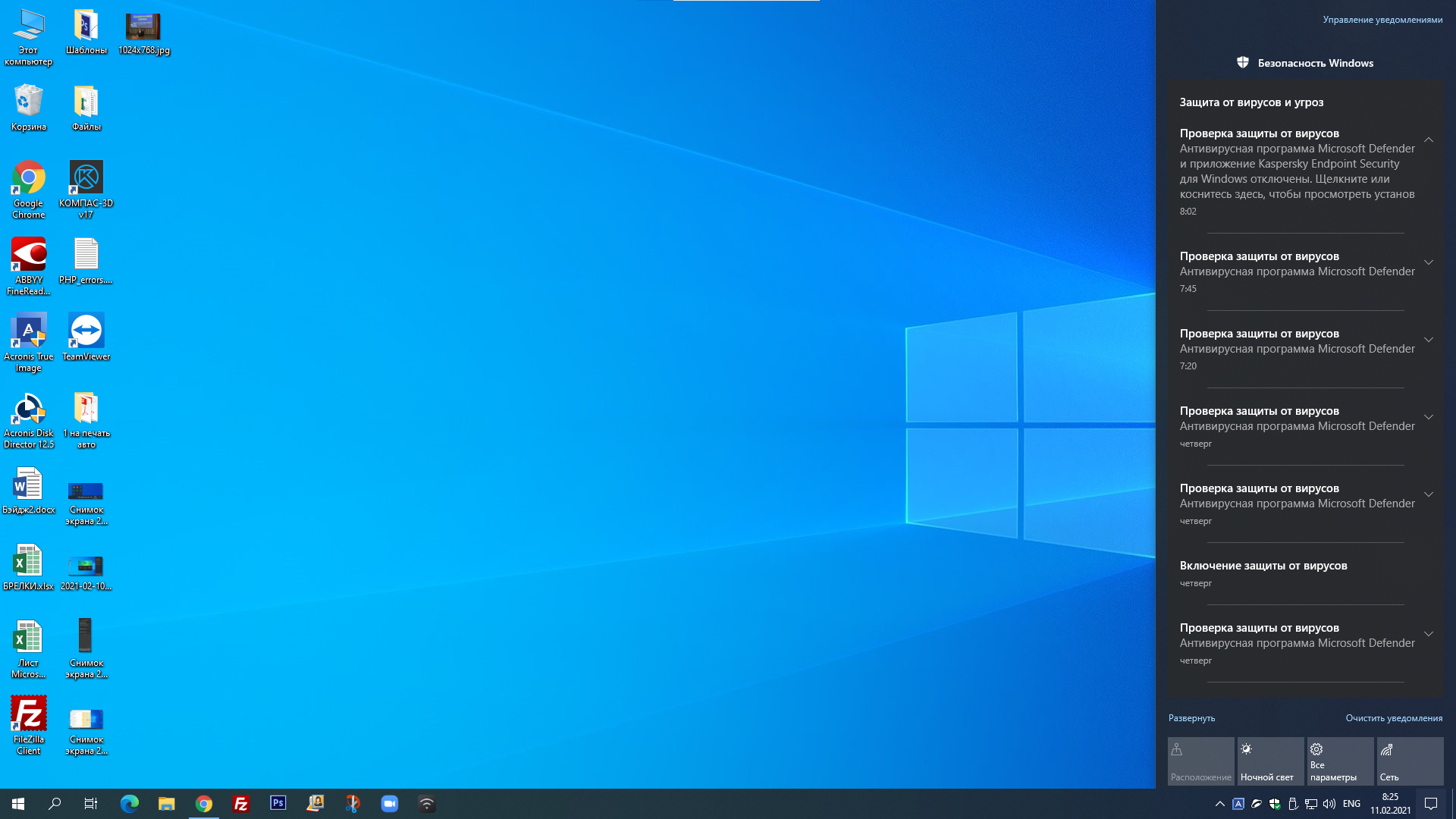Toggle the Расположение quick action
Viewport: 1456px width, 819px height.
pos(1201,761)
